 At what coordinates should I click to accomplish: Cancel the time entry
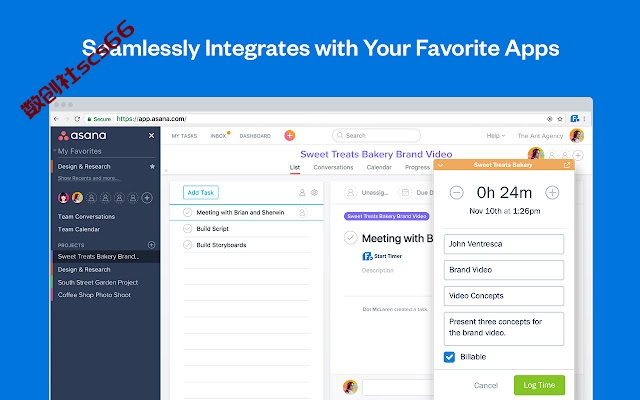click(x=486, y=385)
